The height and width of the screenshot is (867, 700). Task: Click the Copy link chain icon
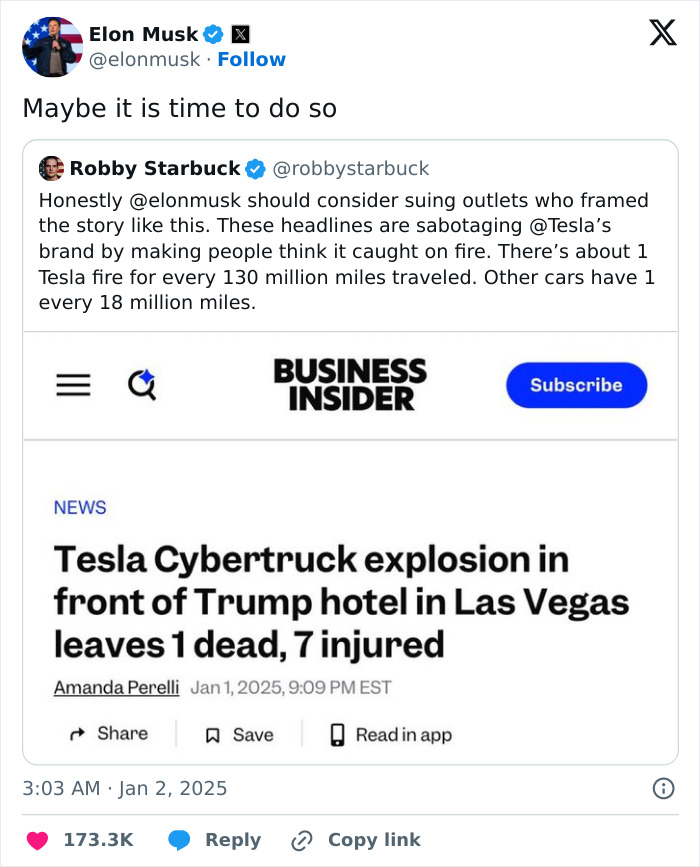pyautogui.click(x=303, y=839)
